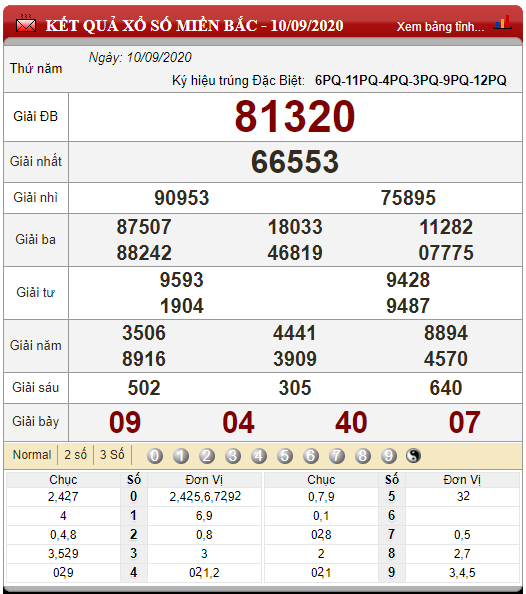The height and width of the screenshot is (594, 526).
Task: Select digit 3 filter ball
Action: [x=233, y=456]
